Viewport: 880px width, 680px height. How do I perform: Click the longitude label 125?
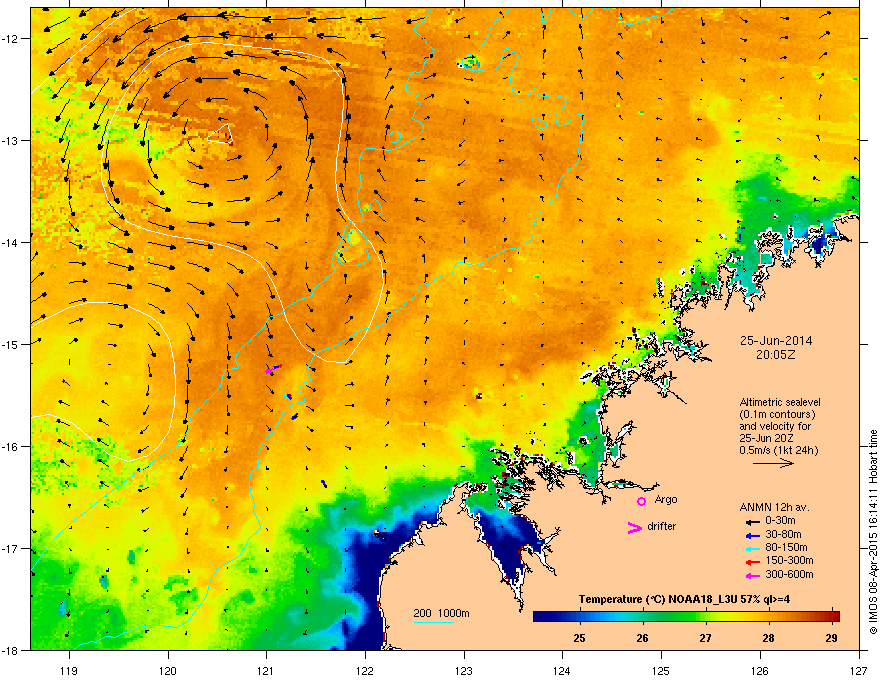[661, 671]
